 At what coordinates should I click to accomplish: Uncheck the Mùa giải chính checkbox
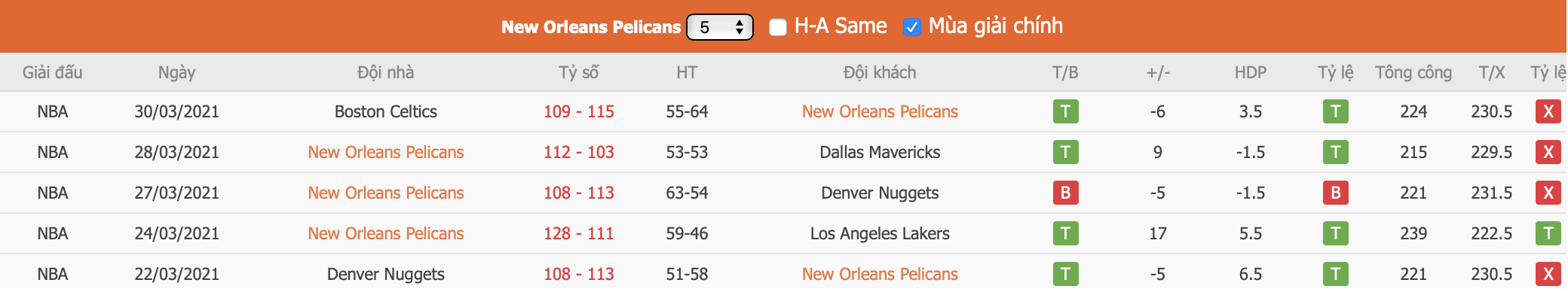911,27
